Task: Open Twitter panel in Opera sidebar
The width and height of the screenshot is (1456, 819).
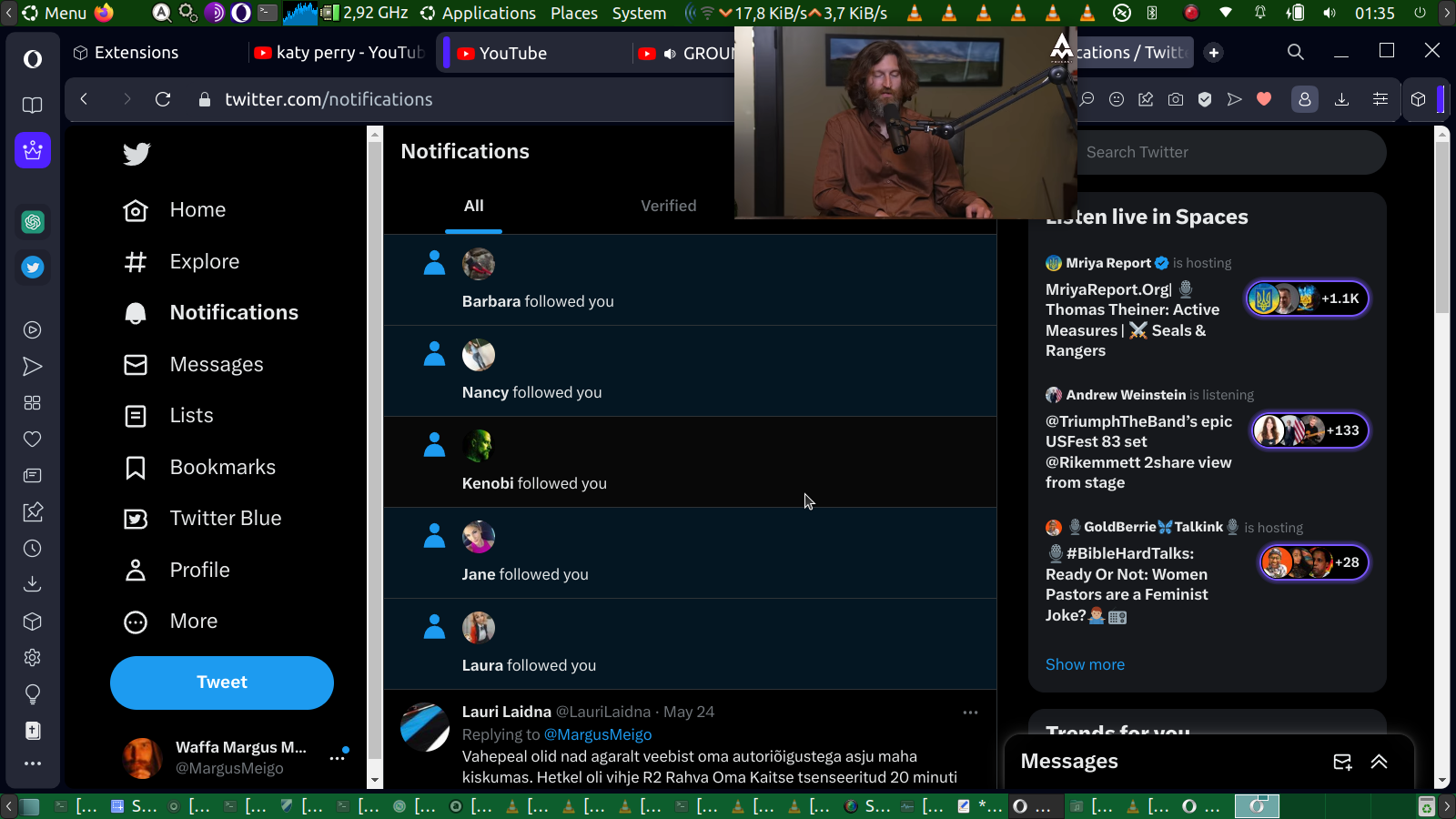Action: click(33, 268)
